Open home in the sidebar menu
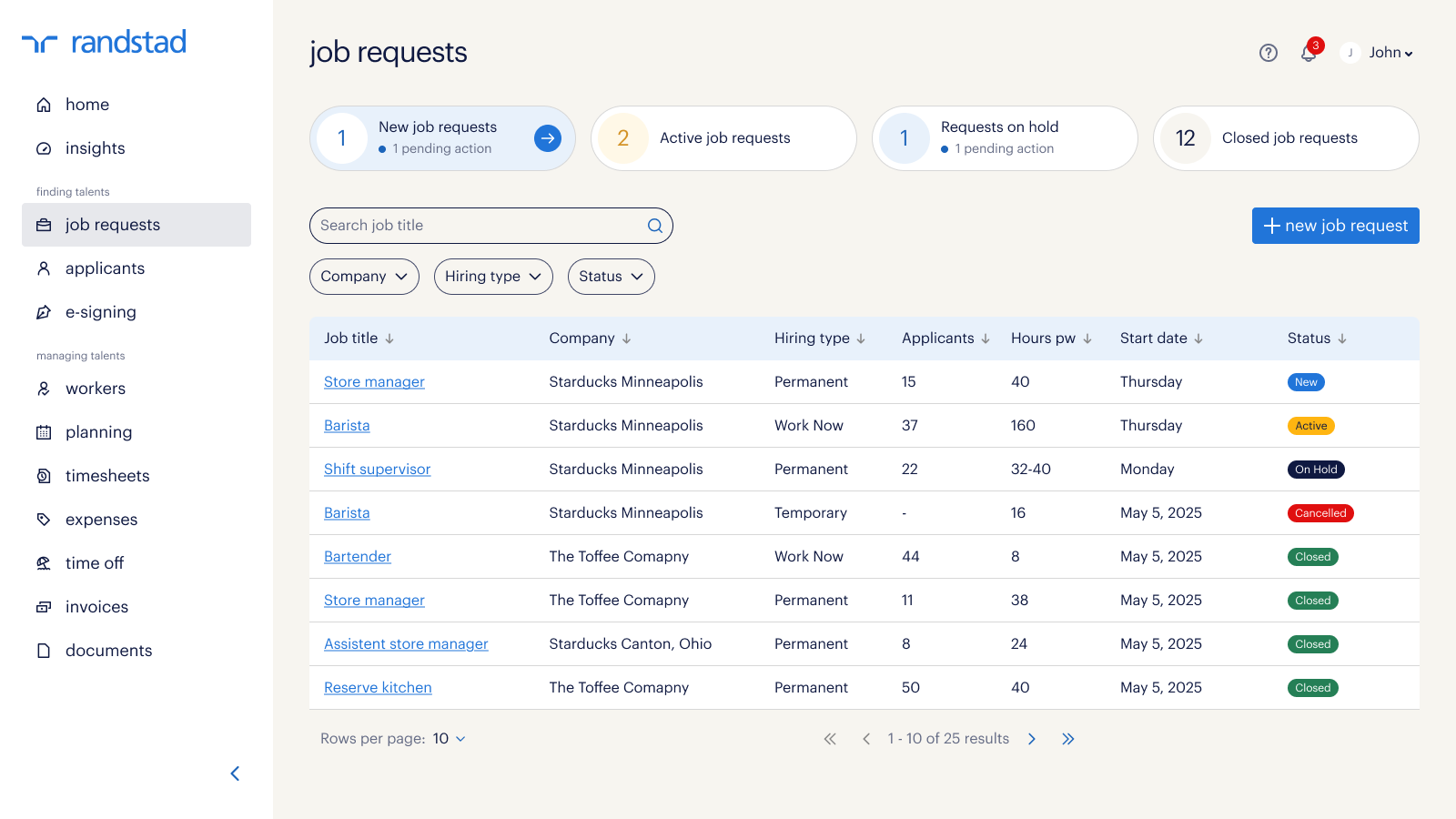This screenshot has width=1456, height=819. click(x=136, y=105)
